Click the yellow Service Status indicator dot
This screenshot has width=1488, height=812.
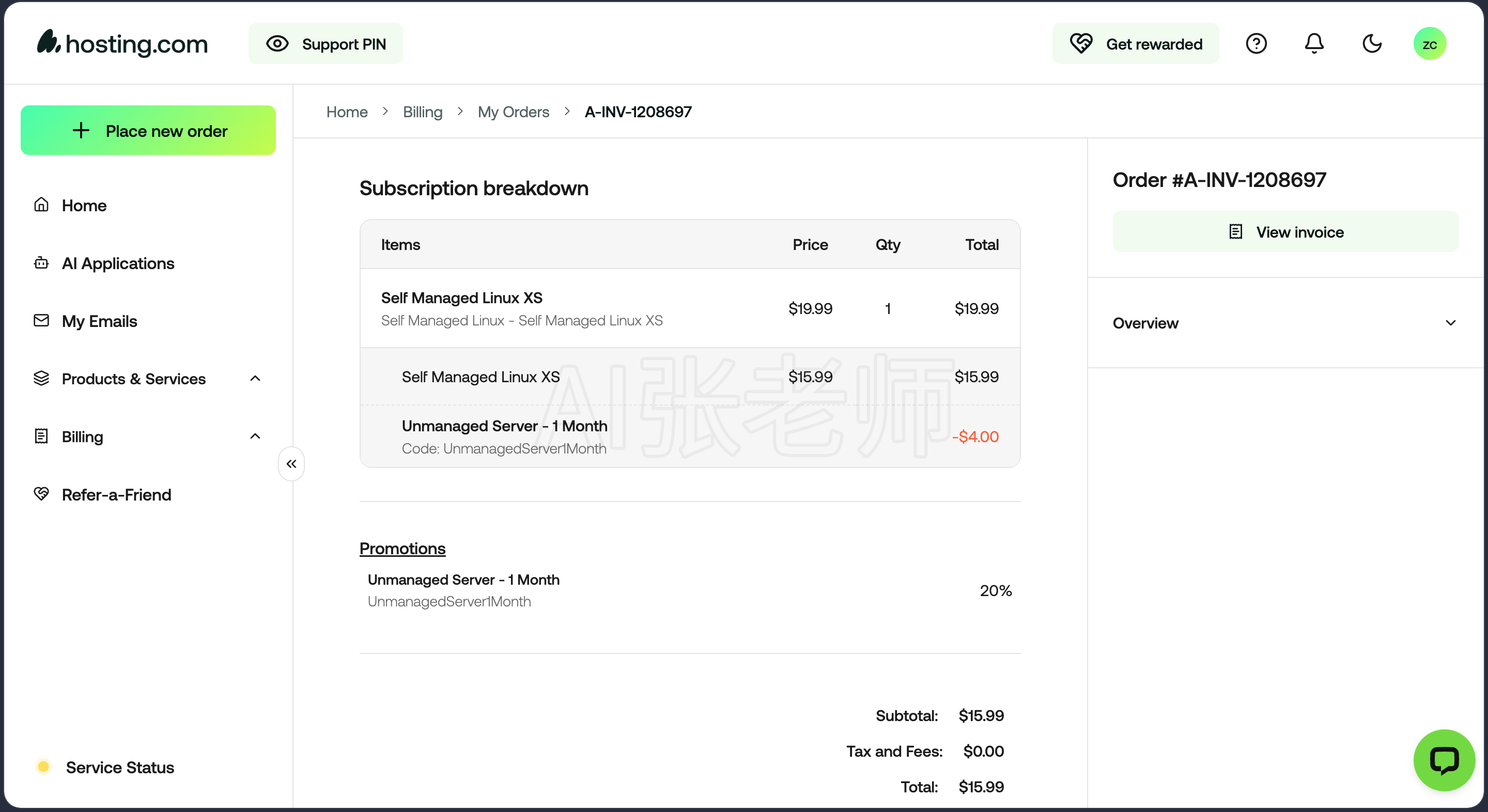click(x=43, y=767)
